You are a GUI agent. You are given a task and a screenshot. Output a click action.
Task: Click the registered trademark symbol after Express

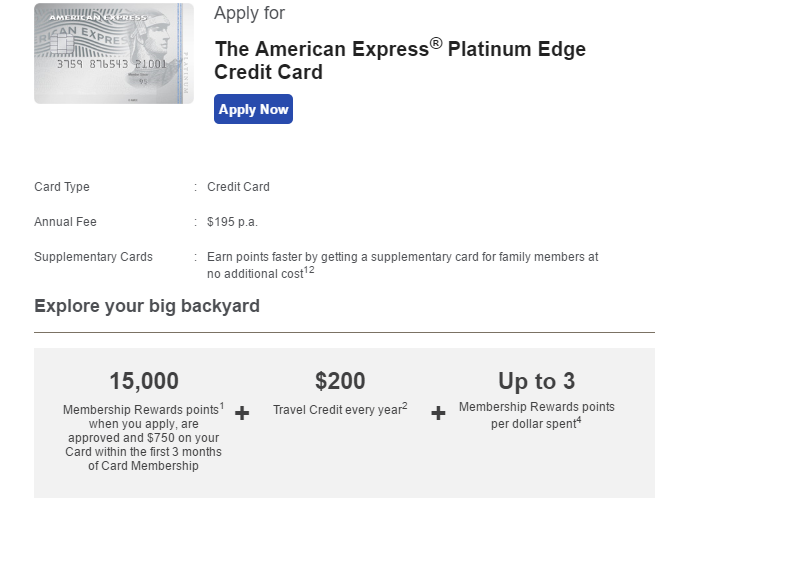[x=436, y=44]
